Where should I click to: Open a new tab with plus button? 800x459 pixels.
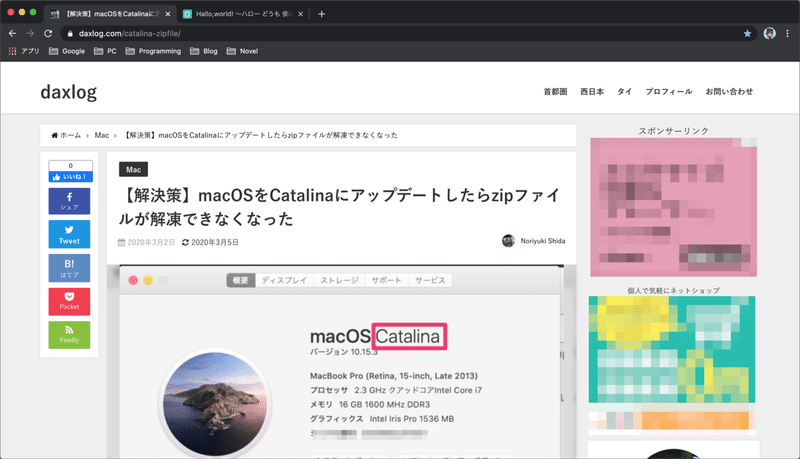point(321,14)
